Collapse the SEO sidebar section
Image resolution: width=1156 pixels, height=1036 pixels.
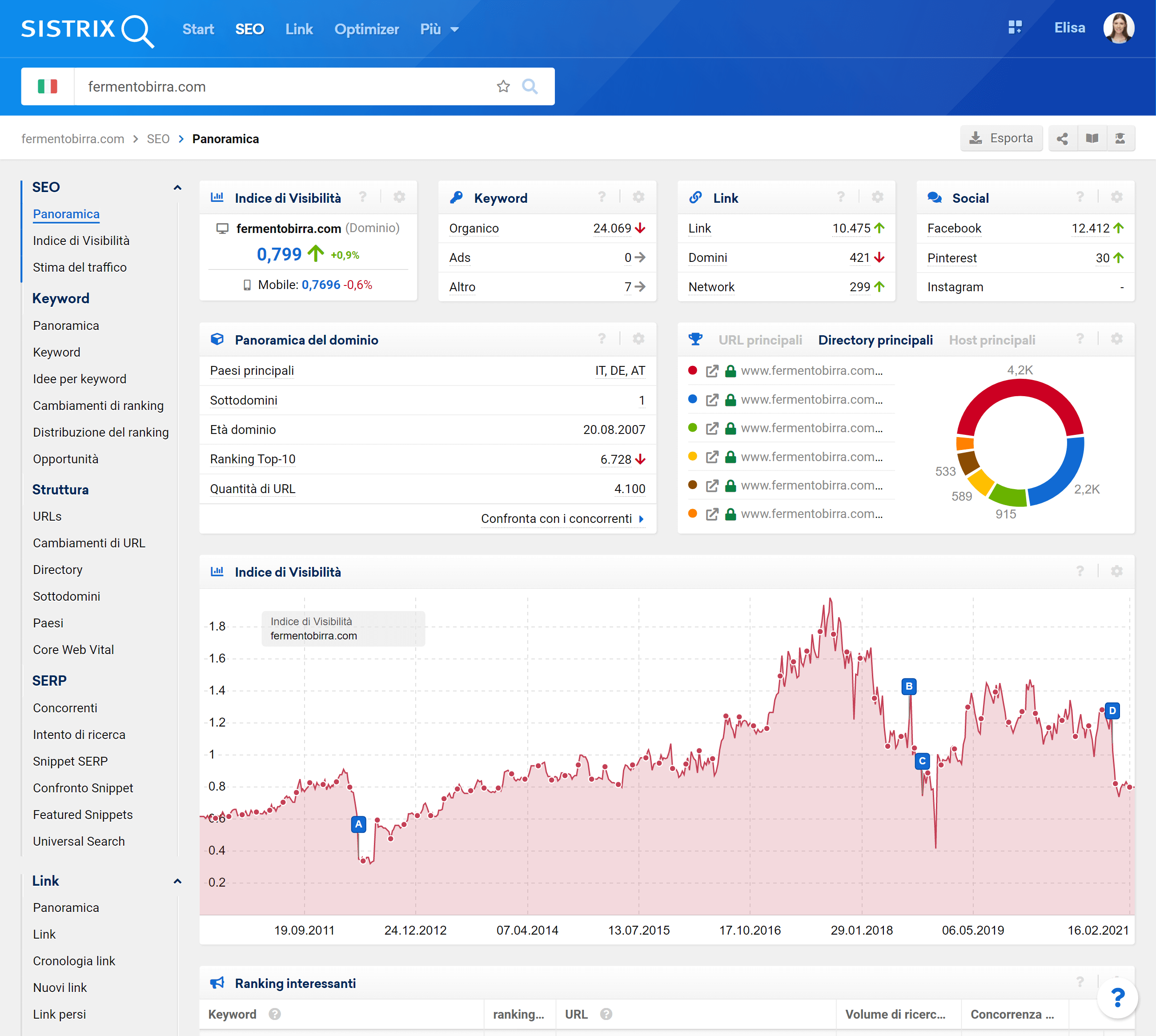pyautogui.click(x=177, y=187)
